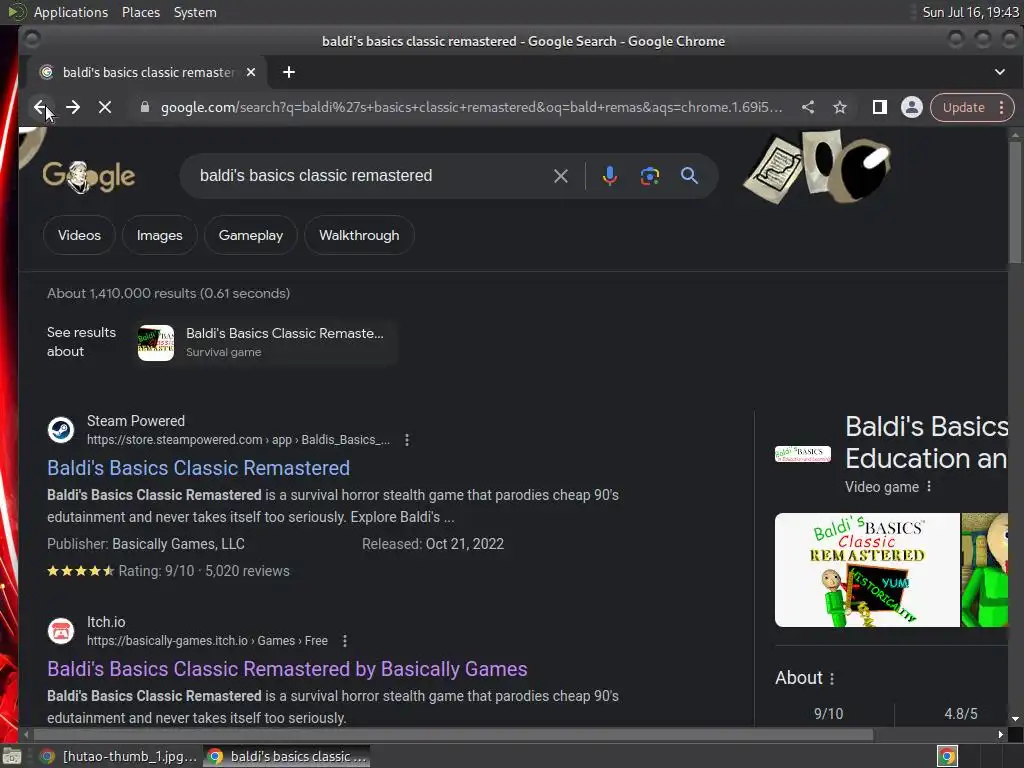Click the Basically Games, LLC publisher text
The height and width of the screenshot is (768, 1024).
[178, 544]
